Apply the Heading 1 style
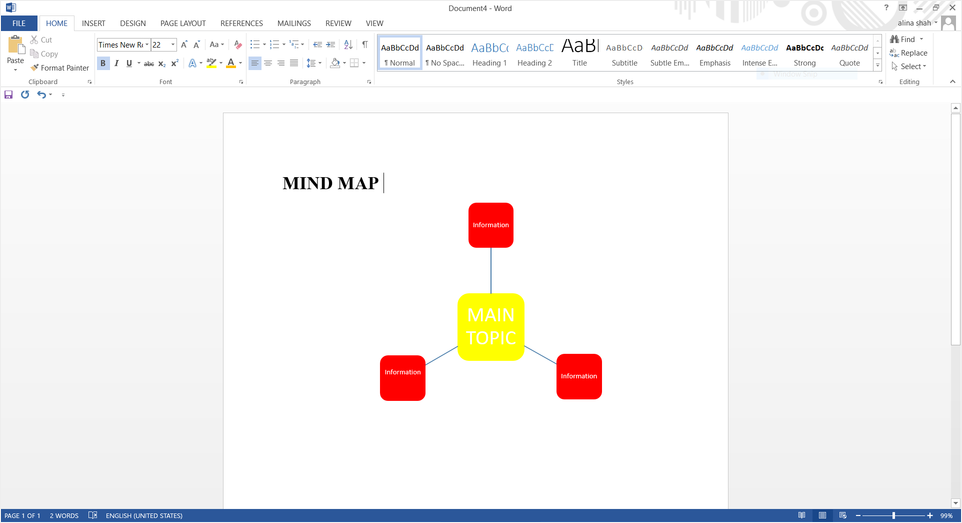The image size is (962, 523). pos(489,52)
